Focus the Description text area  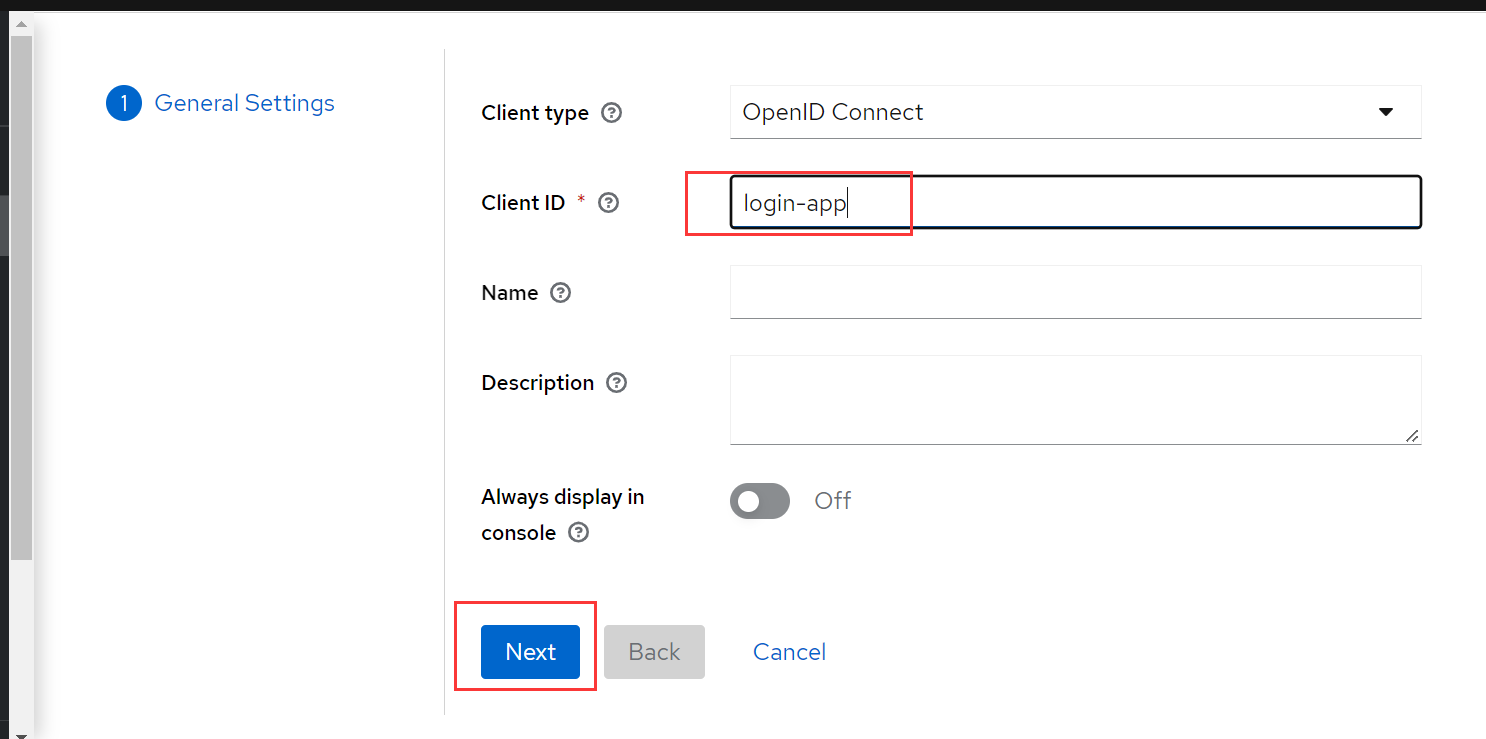[1076, 400]
